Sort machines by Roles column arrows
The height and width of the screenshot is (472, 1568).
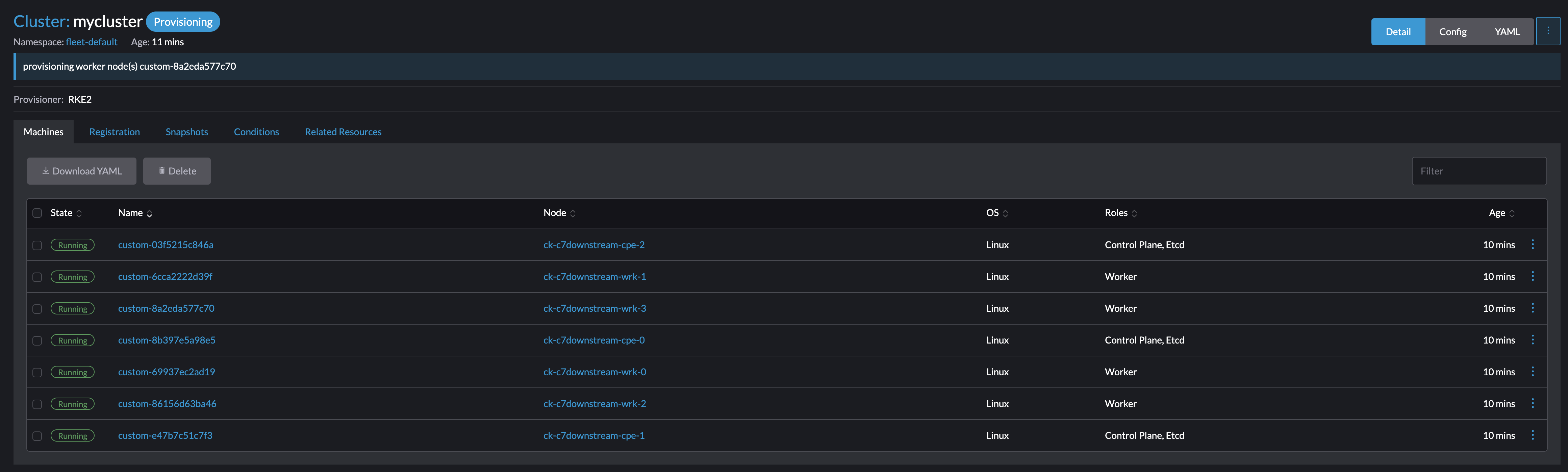pyautogui.click(x=1135, y=213)
